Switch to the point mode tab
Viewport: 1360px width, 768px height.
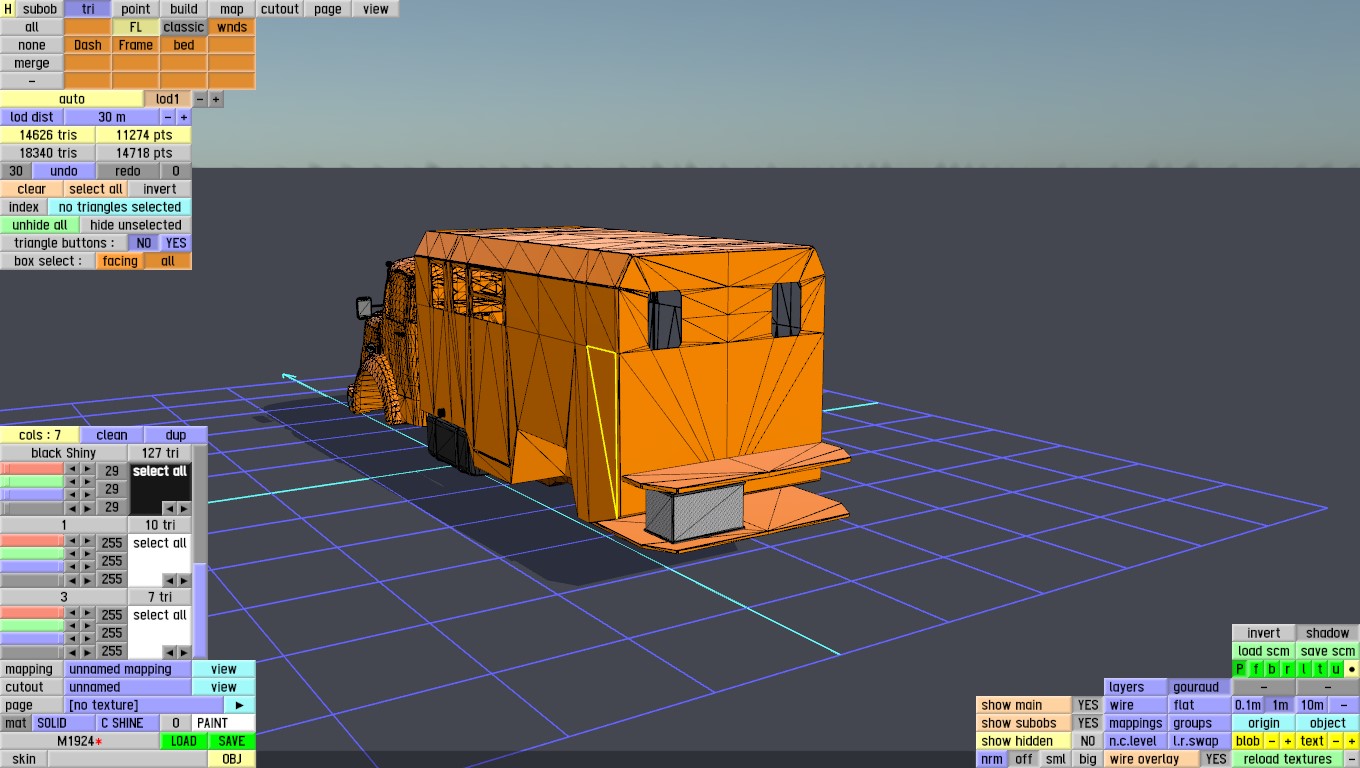point(136,9)
